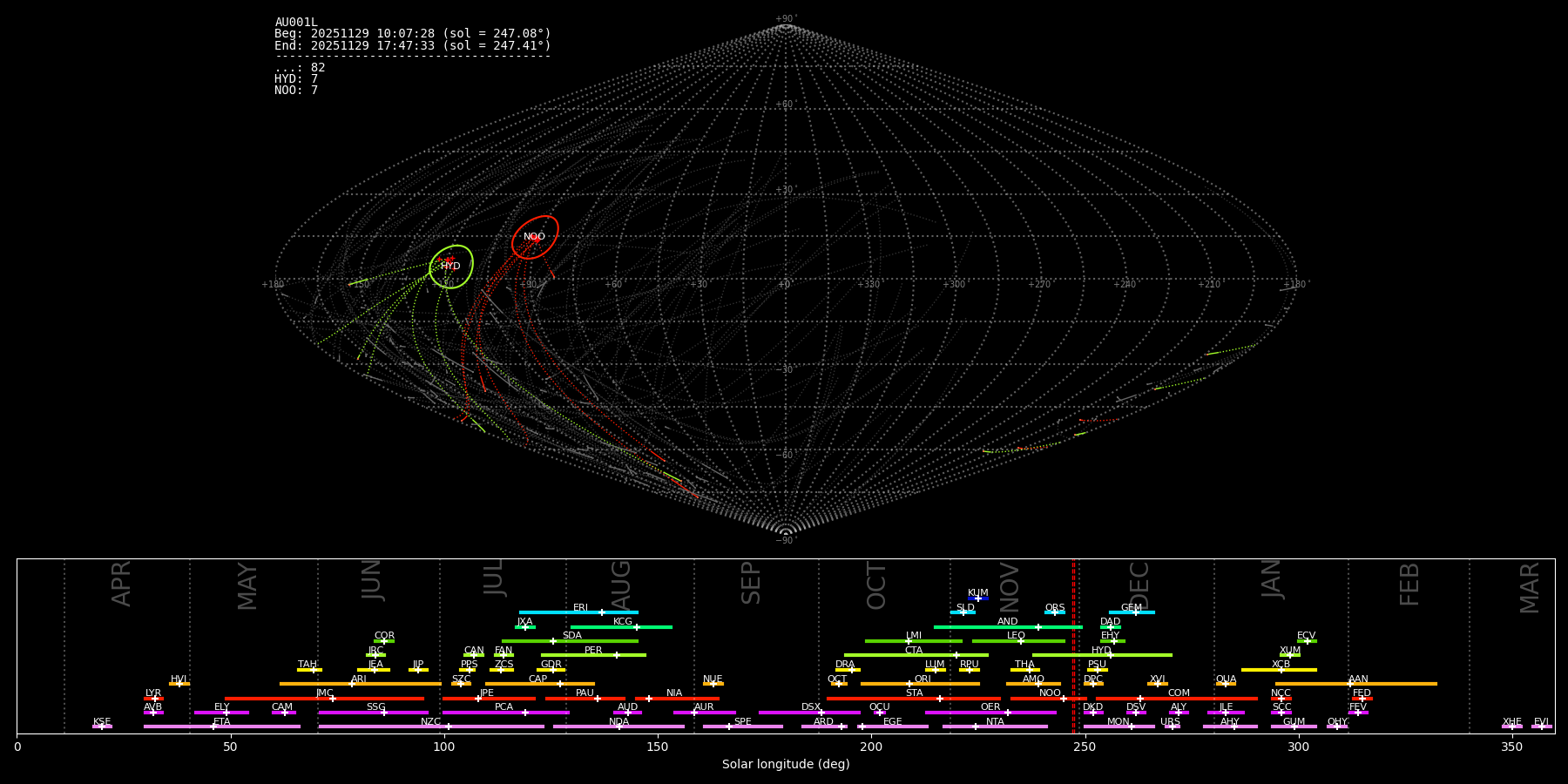Click the FEB month label in timeline
The image size is (1568, 784).
coord(1409,584)
